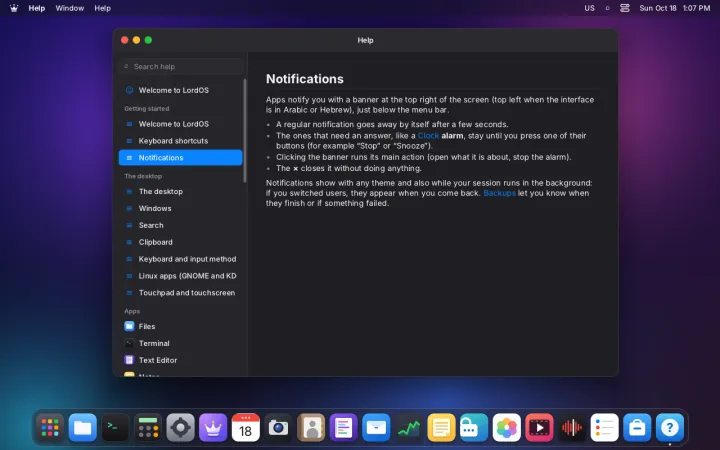Viewport: 720px width, 450px height.
Task: Open the padlock Passwords dock icon
Action: [474, 428]
